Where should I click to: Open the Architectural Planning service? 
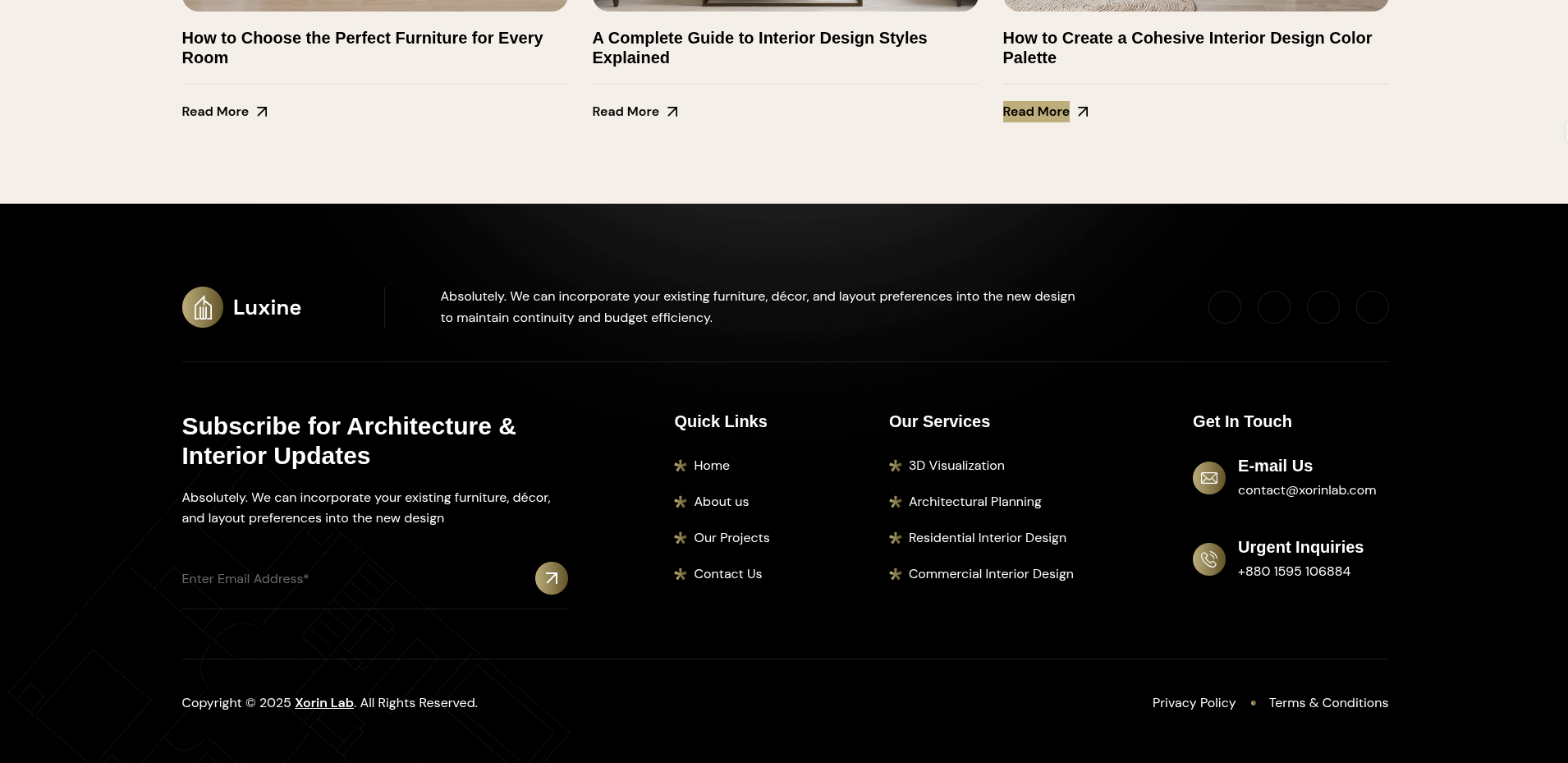(974, 502)
